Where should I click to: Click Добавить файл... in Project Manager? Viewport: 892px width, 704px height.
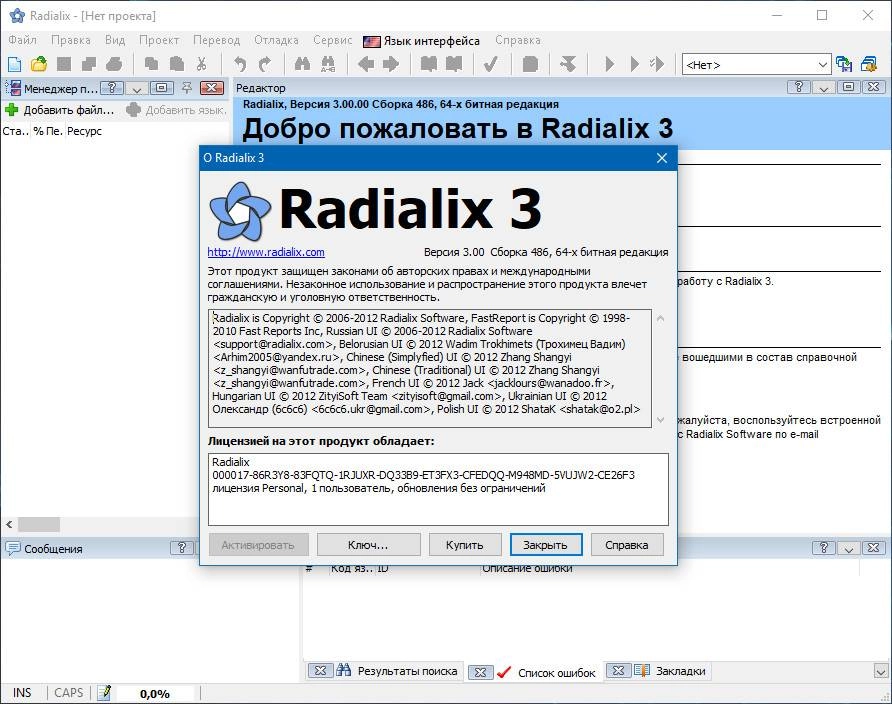pyautogui.click(x=69, y=110)
